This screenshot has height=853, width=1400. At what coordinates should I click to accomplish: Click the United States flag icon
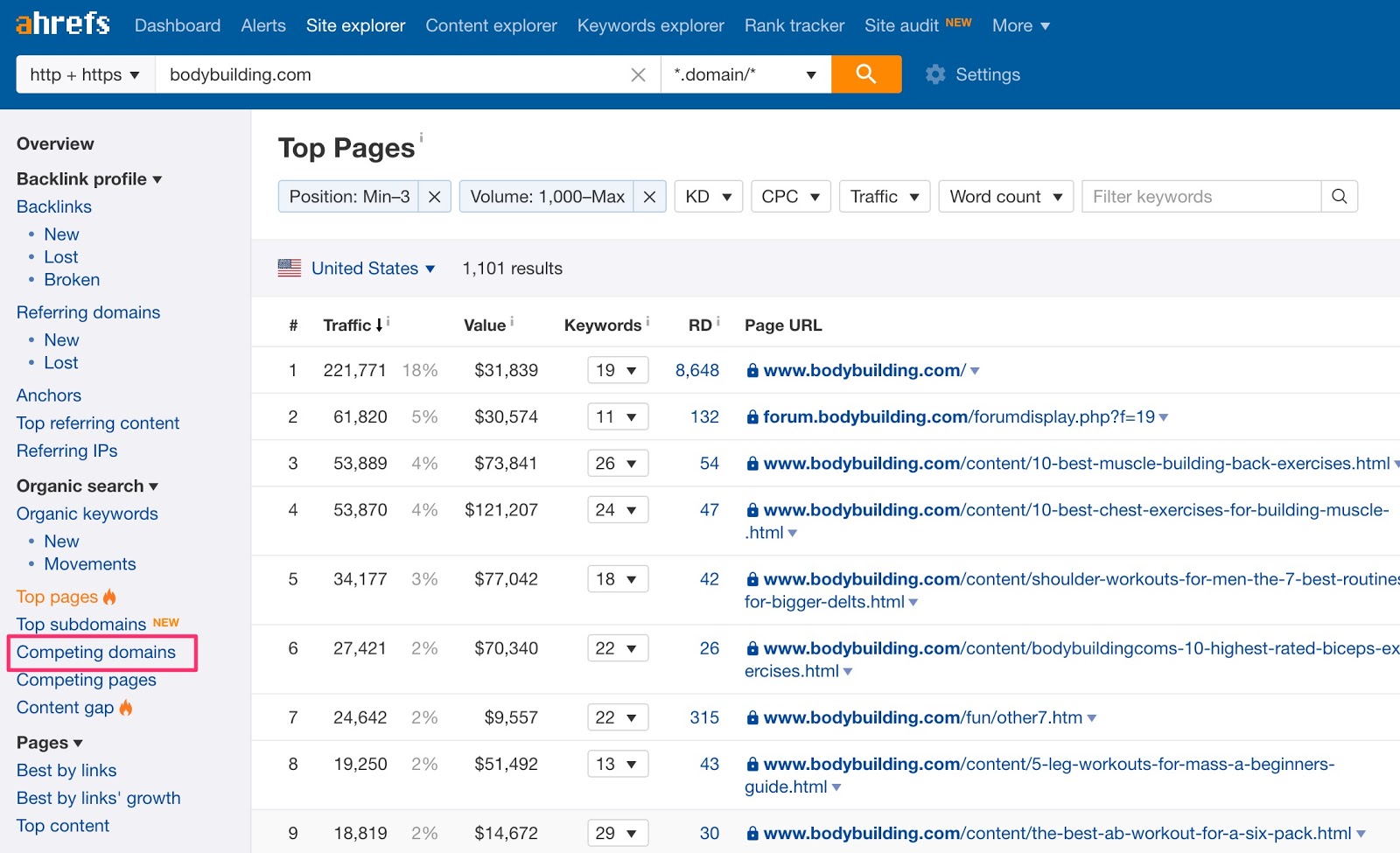(x=290, y=269)
